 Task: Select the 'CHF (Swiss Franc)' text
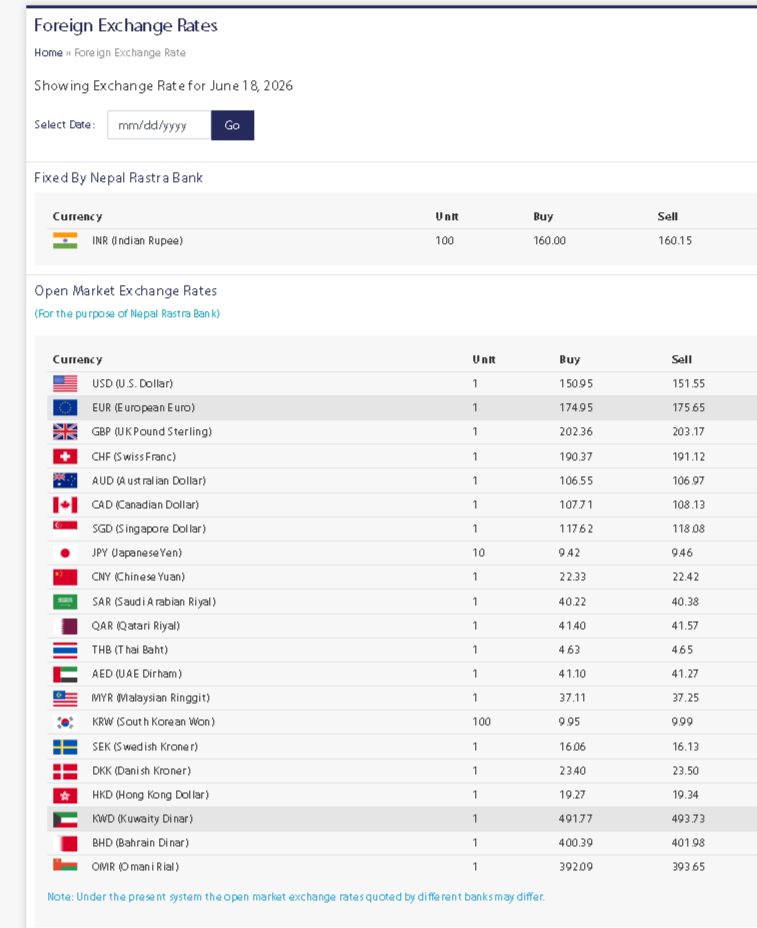pos(134,456)
